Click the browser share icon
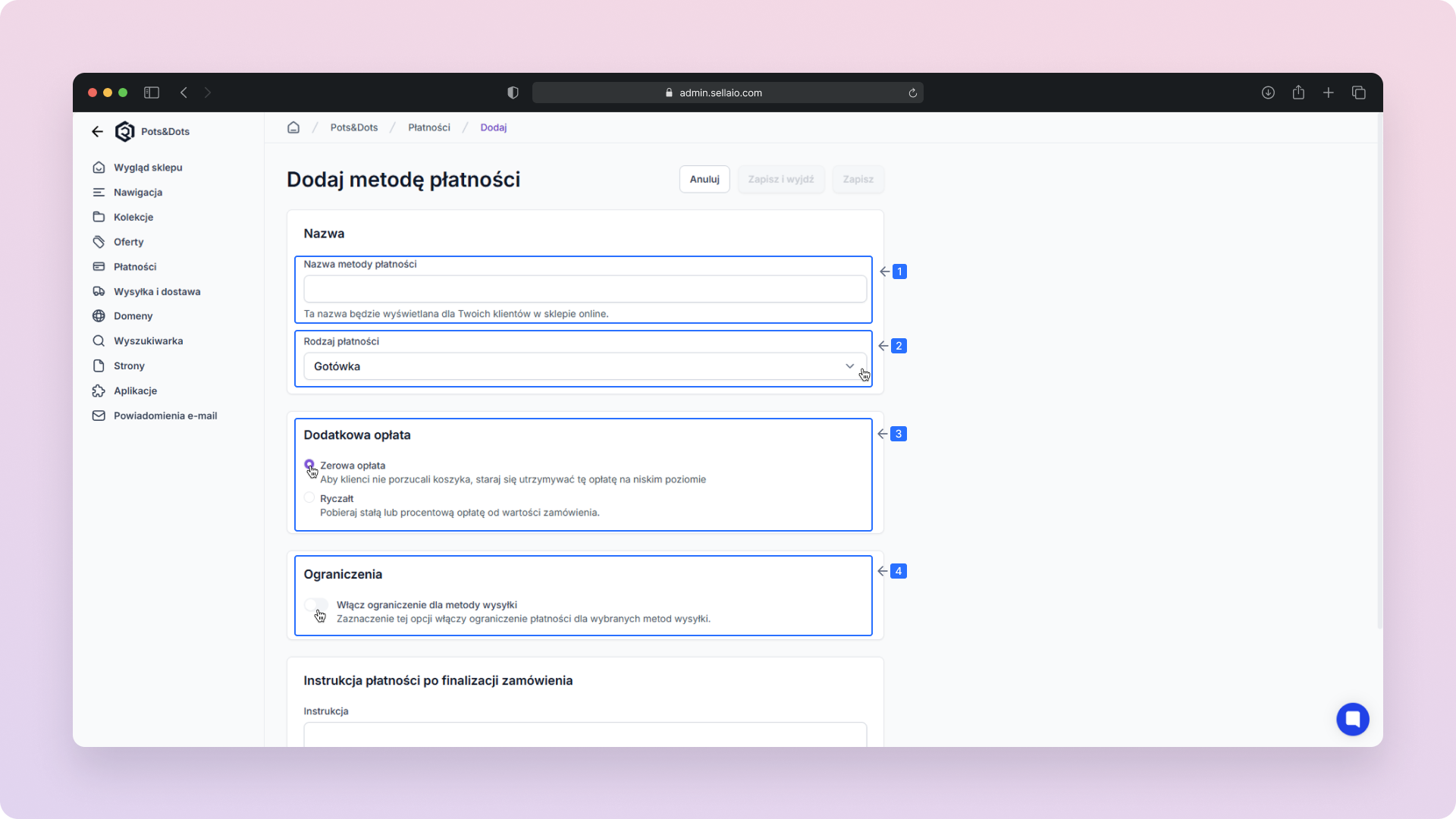Image resolution: width=1456 pixels, height=819 pixels. (x=1298, y=93)
